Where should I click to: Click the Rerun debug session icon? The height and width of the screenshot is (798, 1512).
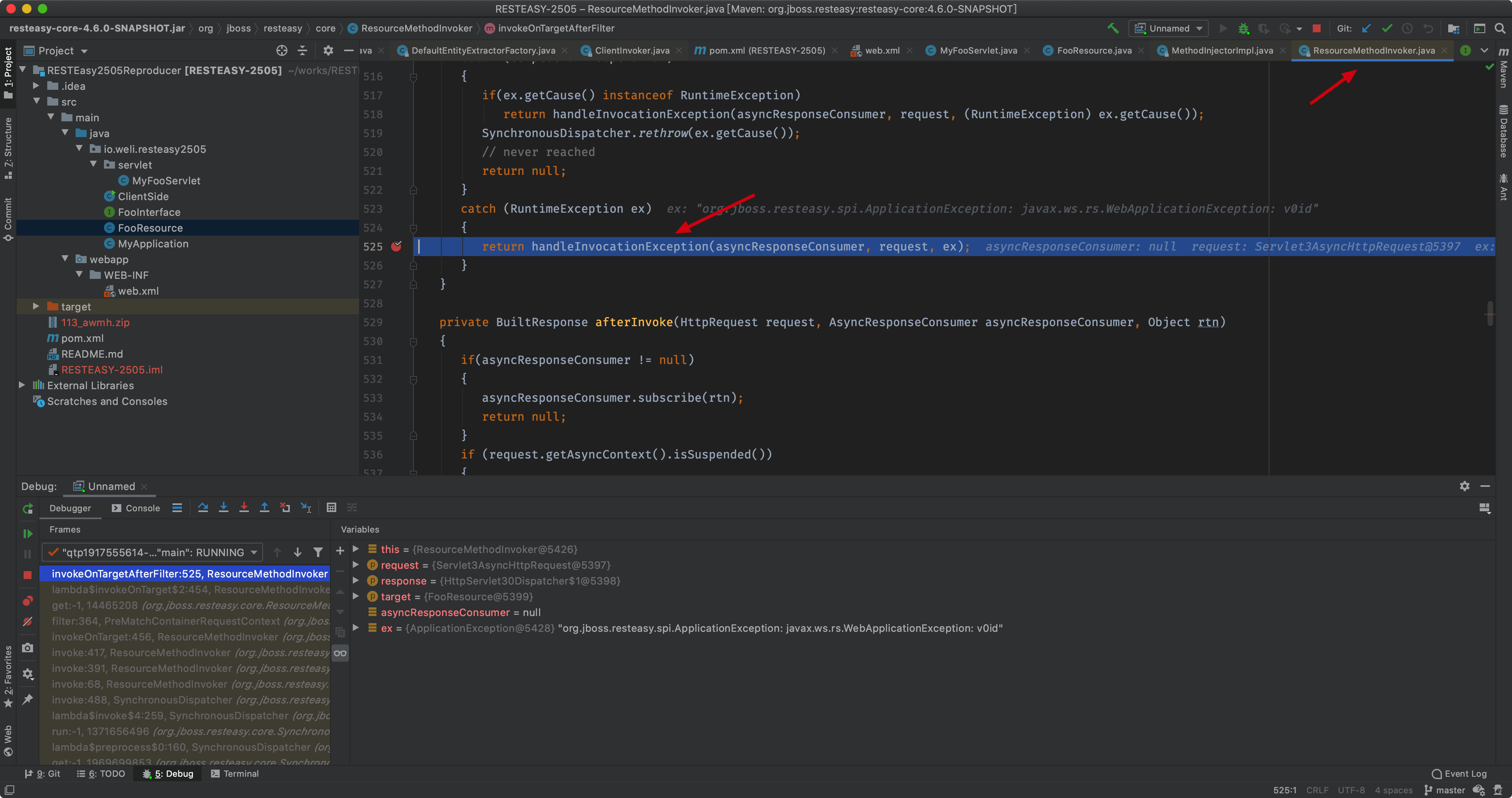[28, 508]
